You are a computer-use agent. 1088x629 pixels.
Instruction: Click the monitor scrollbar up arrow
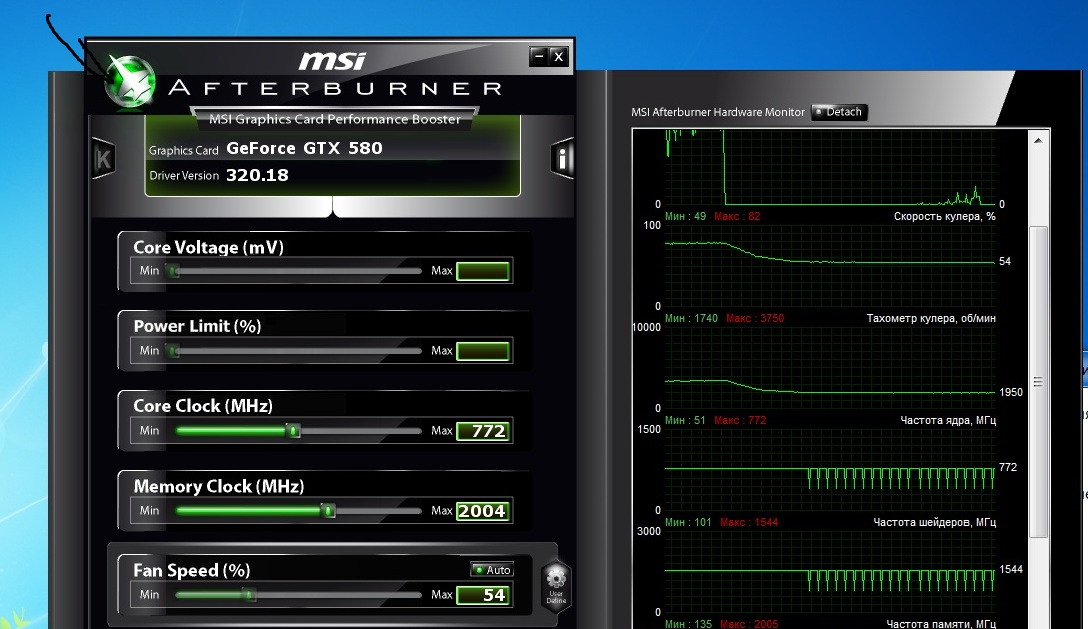[1038, 140]
